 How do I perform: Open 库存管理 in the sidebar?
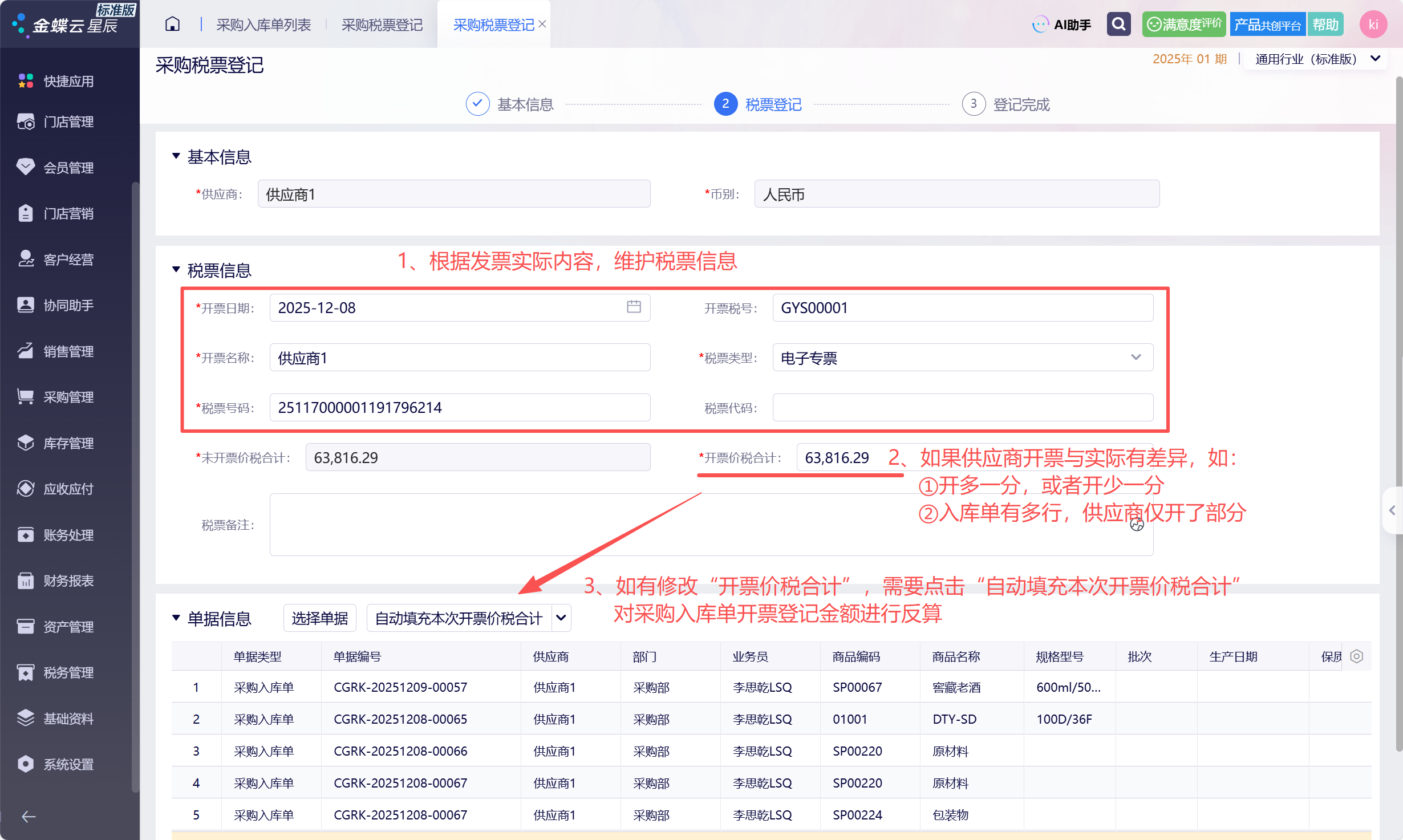(68, 443)
